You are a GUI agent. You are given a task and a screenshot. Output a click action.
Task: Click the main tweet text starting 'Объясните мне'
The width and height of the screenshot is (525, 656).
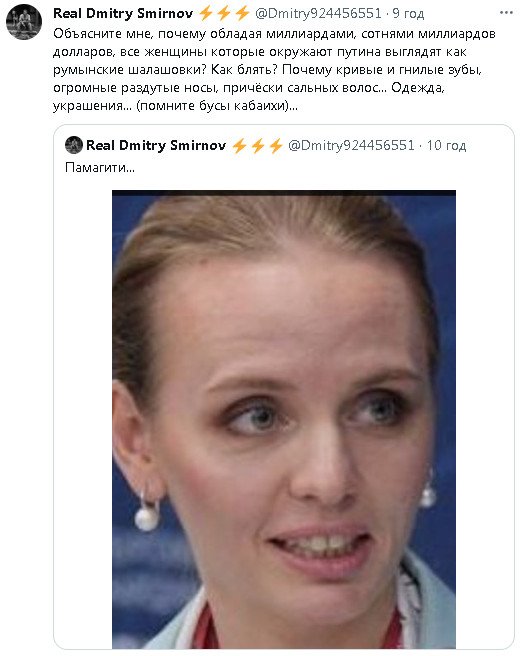point(274,69)
